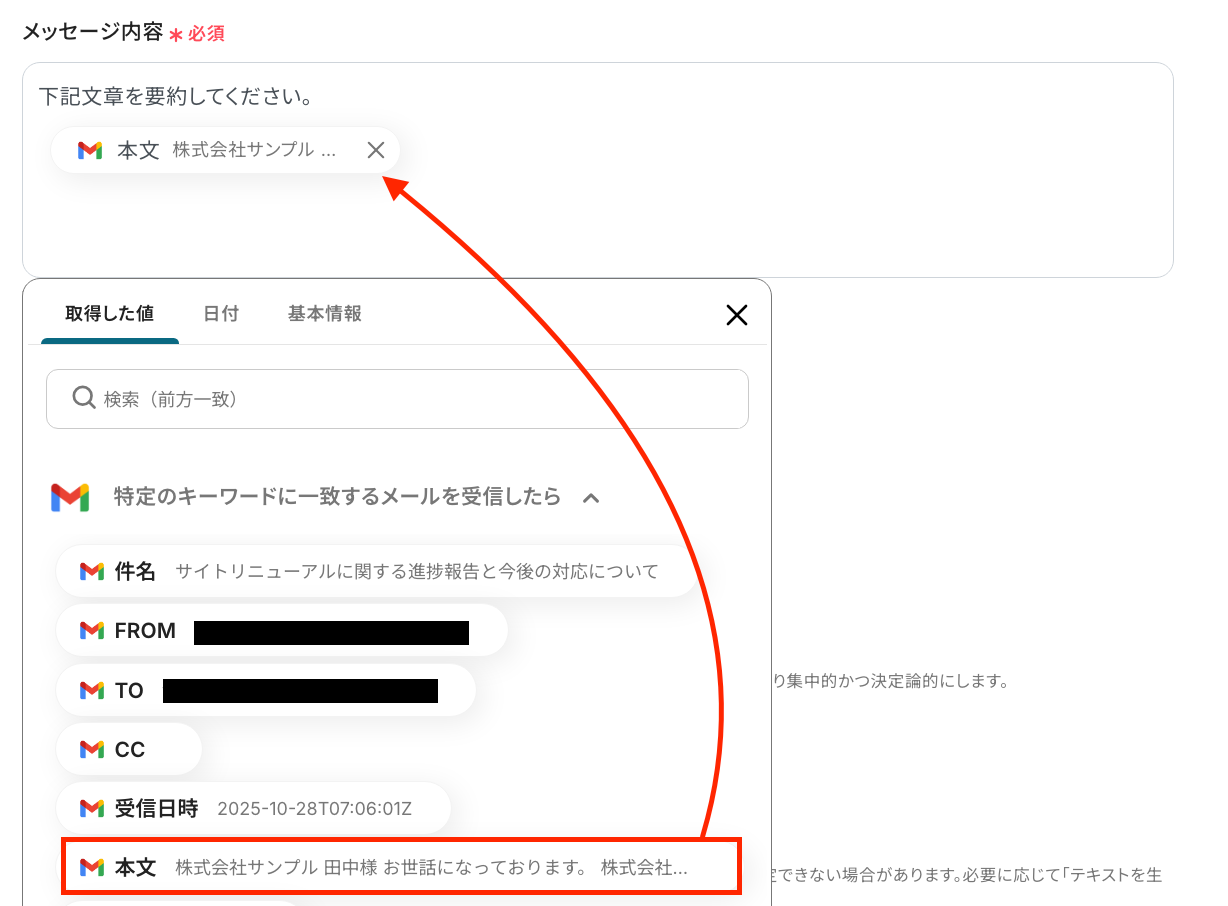Click the inserted 本文 chip in message box
The image size is (1228, 906).
pos(225,150)
